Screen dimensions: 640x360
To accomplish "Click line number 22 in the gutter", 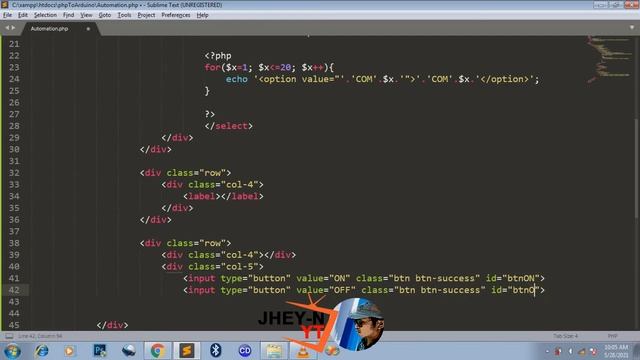I will point(14,56).
